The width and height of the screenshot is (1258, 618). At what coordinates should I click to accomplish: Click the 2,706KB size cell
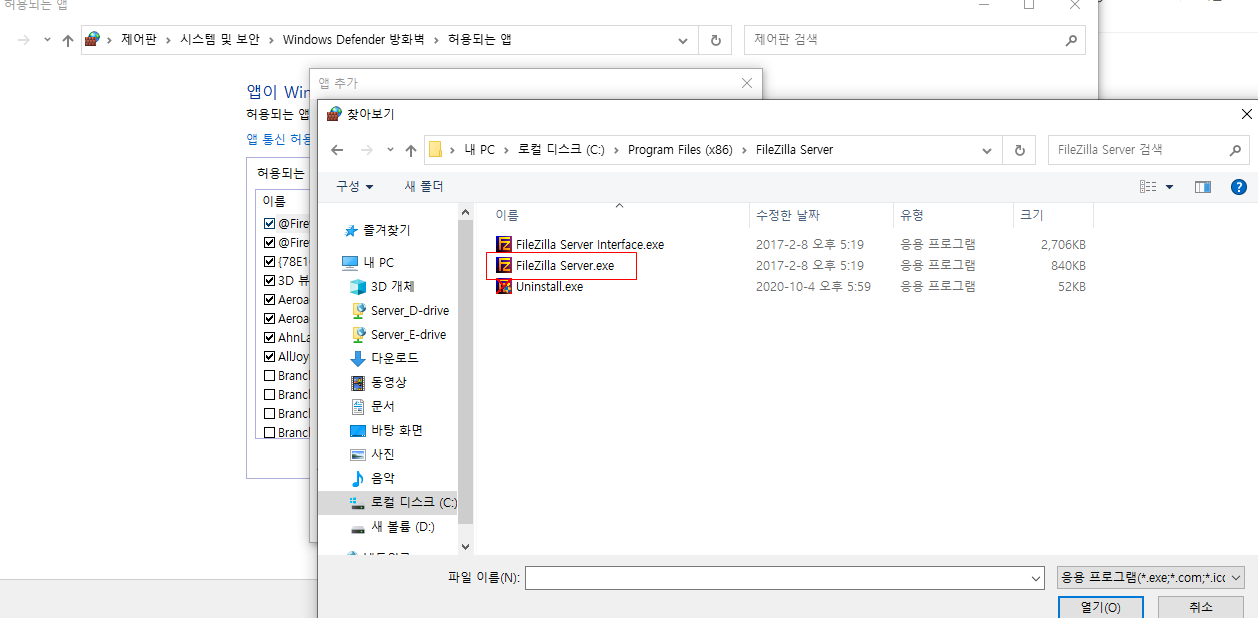pyautogui.click(x=1063, y=244)
